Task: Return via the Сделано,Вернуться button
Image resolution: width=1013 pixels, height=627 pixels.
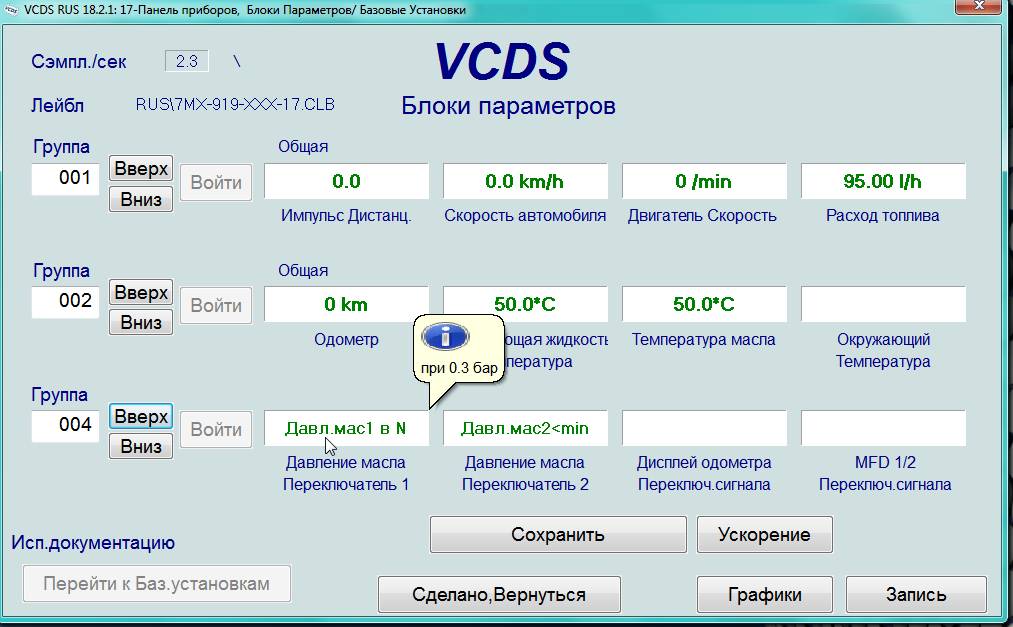Action: (499, 594)
